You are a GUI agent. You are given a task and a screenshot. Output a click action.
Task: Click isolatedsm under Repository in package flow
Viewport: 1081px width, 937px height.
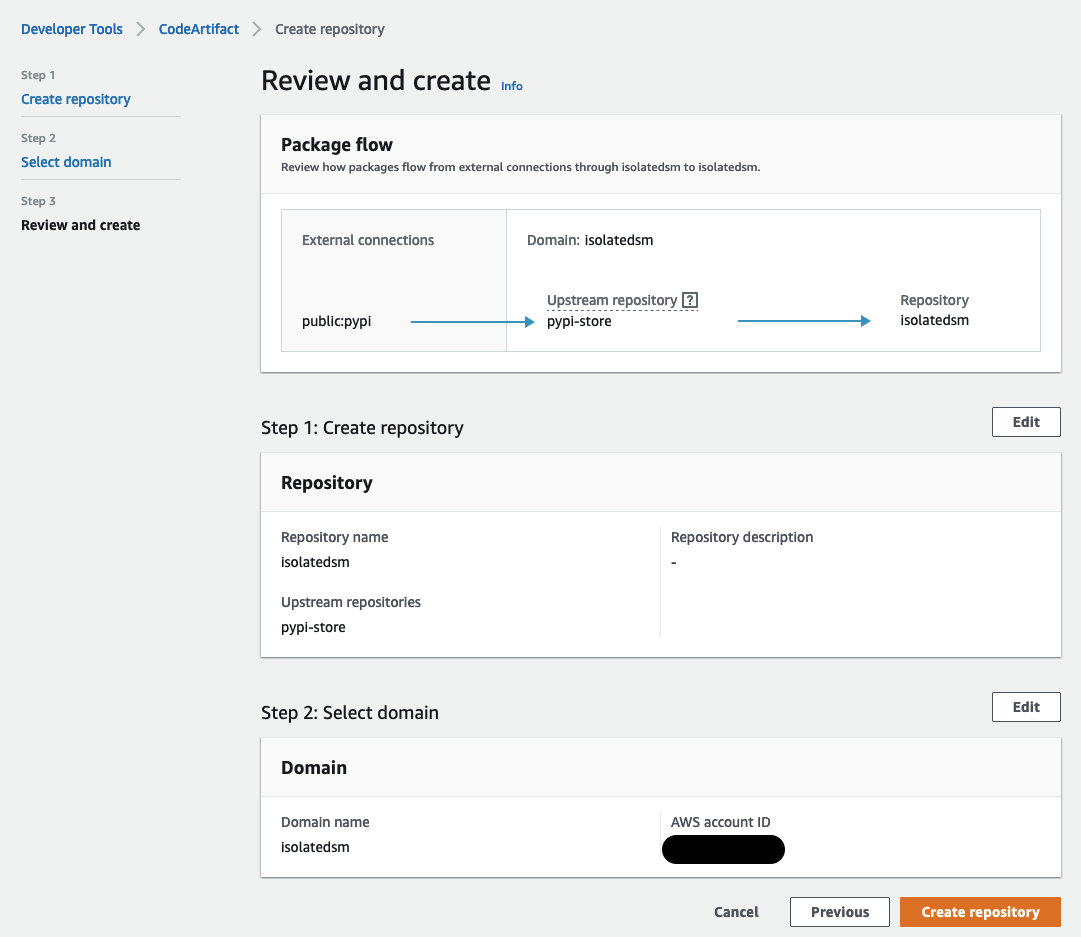click(x=934, y=320)
